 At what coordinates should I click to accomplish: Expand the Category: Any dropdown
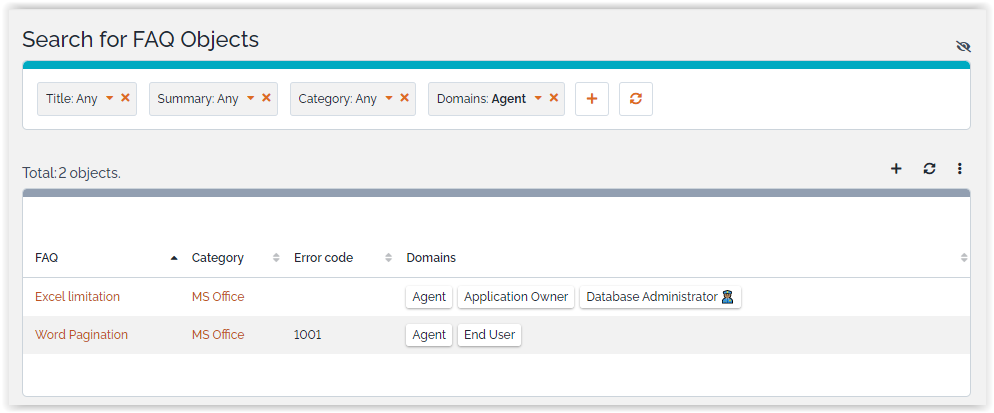point(389,98)
